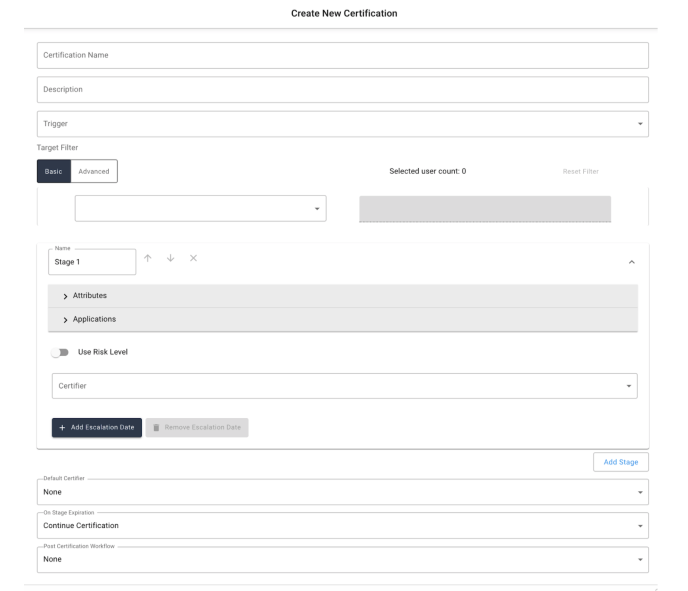The width and height of the screenshot is (688, 591).
Task: Move Stage 1 down with arrow icon
Action: coord(171,259)
